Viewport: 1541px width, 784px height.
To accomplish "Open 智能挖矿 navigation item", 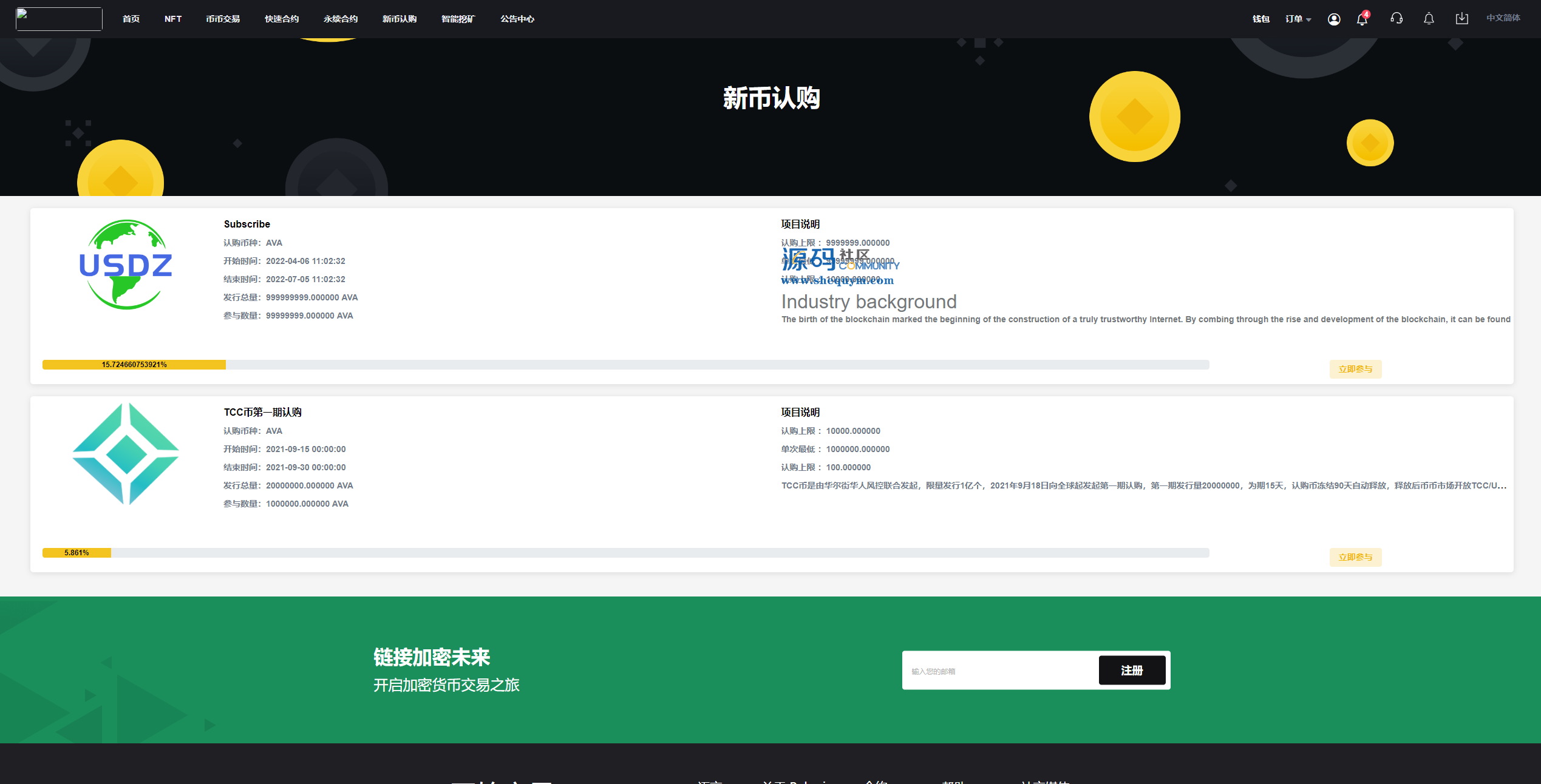I will click(x=458, y=19).
